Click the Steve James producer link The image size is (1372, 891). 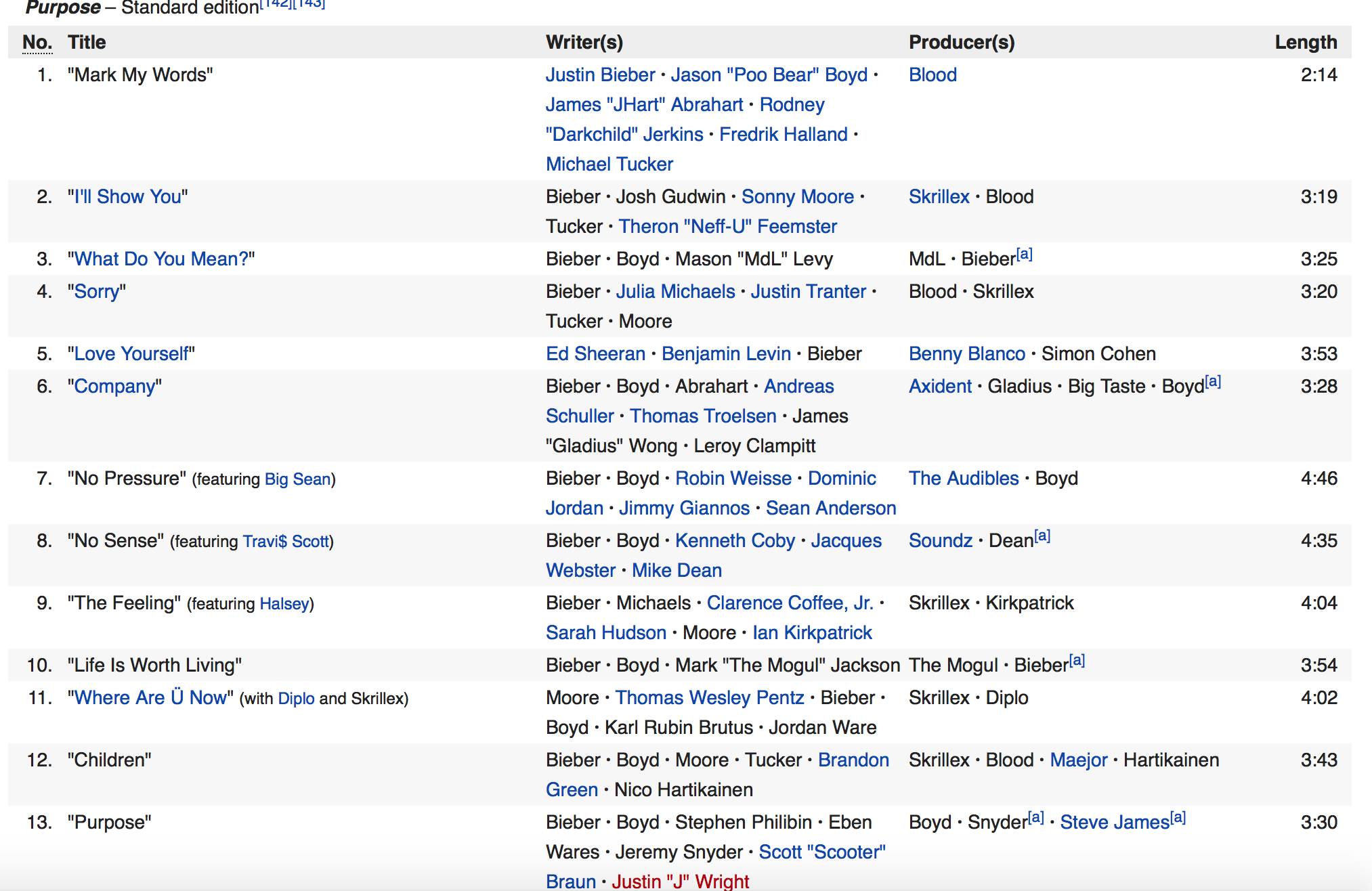[1115, 823]
